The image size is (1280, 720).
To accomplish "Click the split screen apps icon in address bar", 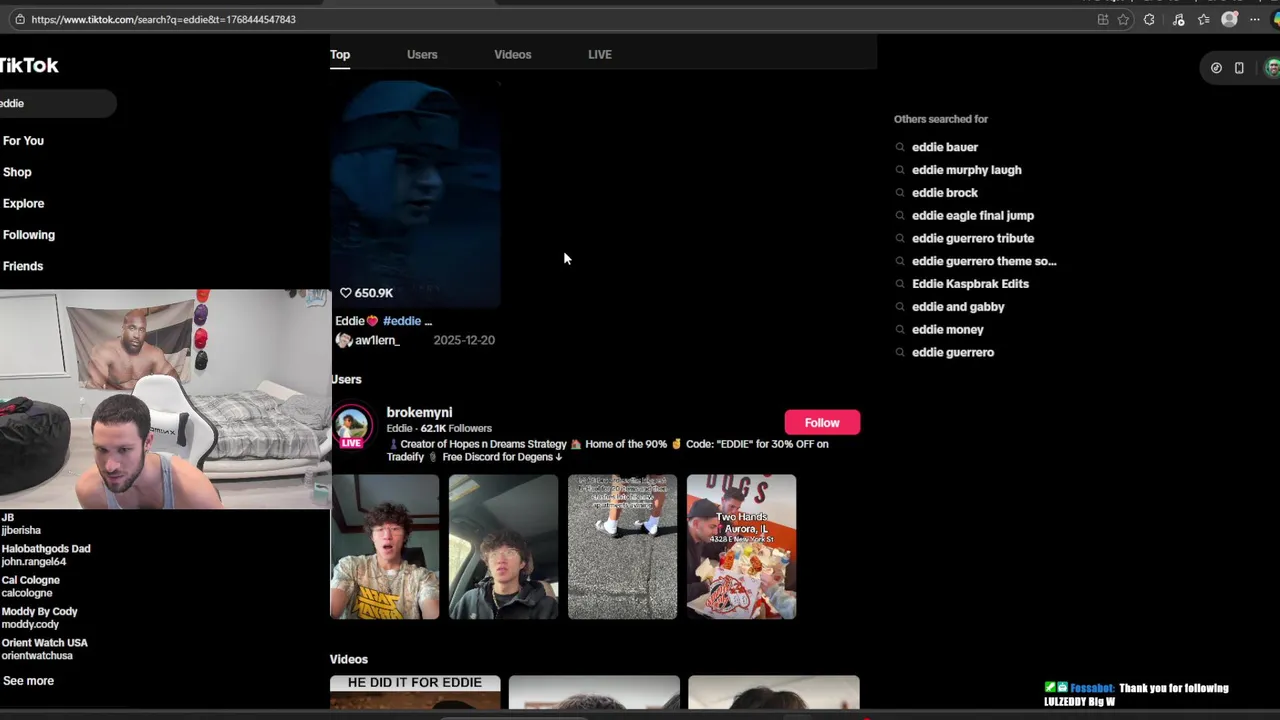I will pos(1103,19).
